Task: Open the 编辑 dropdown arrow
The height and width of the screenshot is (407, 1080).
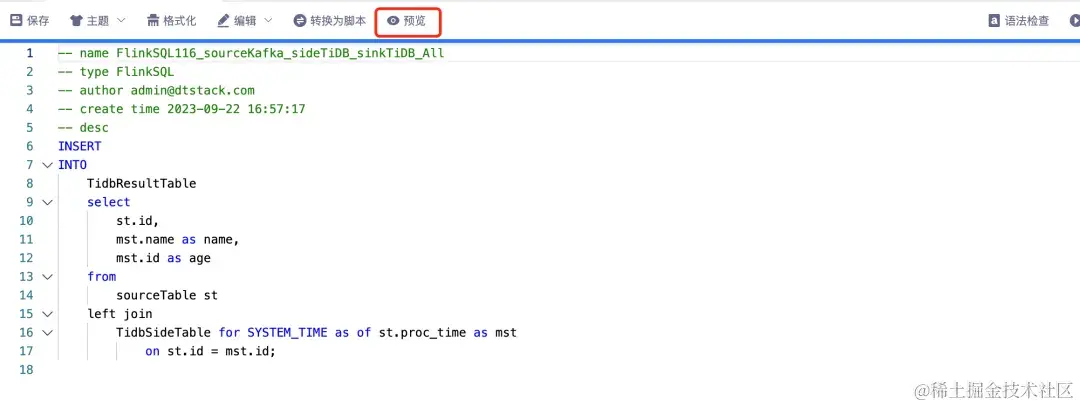Action: coord(267,21)
